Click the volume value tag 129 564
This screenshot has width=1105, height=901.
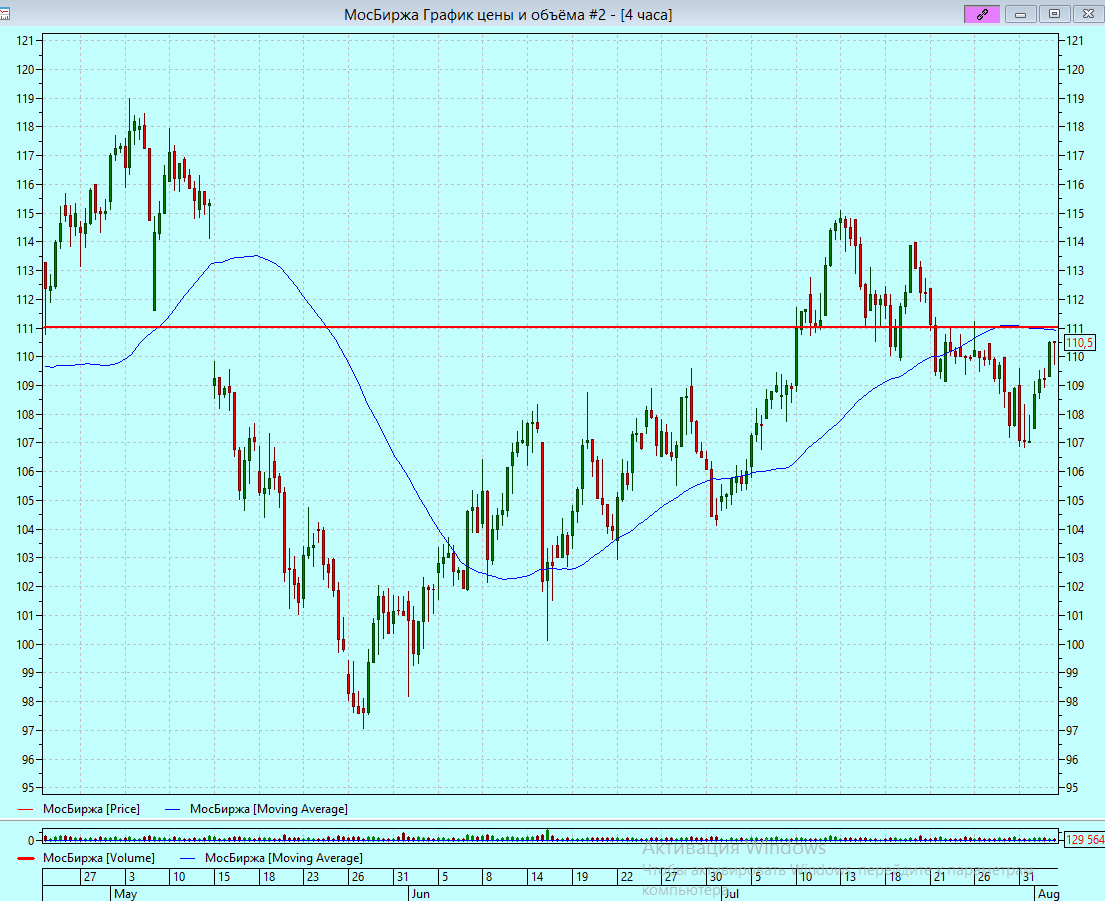[1085, 840]
